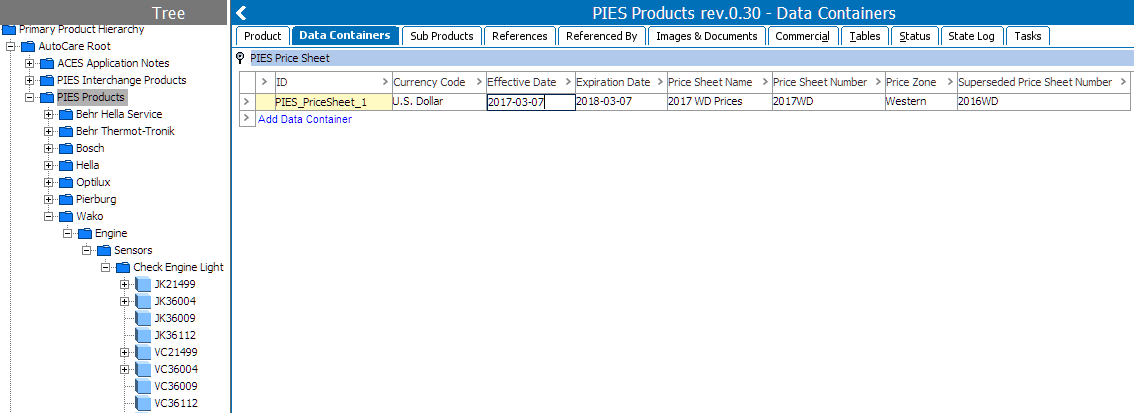
Task: Select the U.S. Dollar currency cell
Action: (438, 102)
